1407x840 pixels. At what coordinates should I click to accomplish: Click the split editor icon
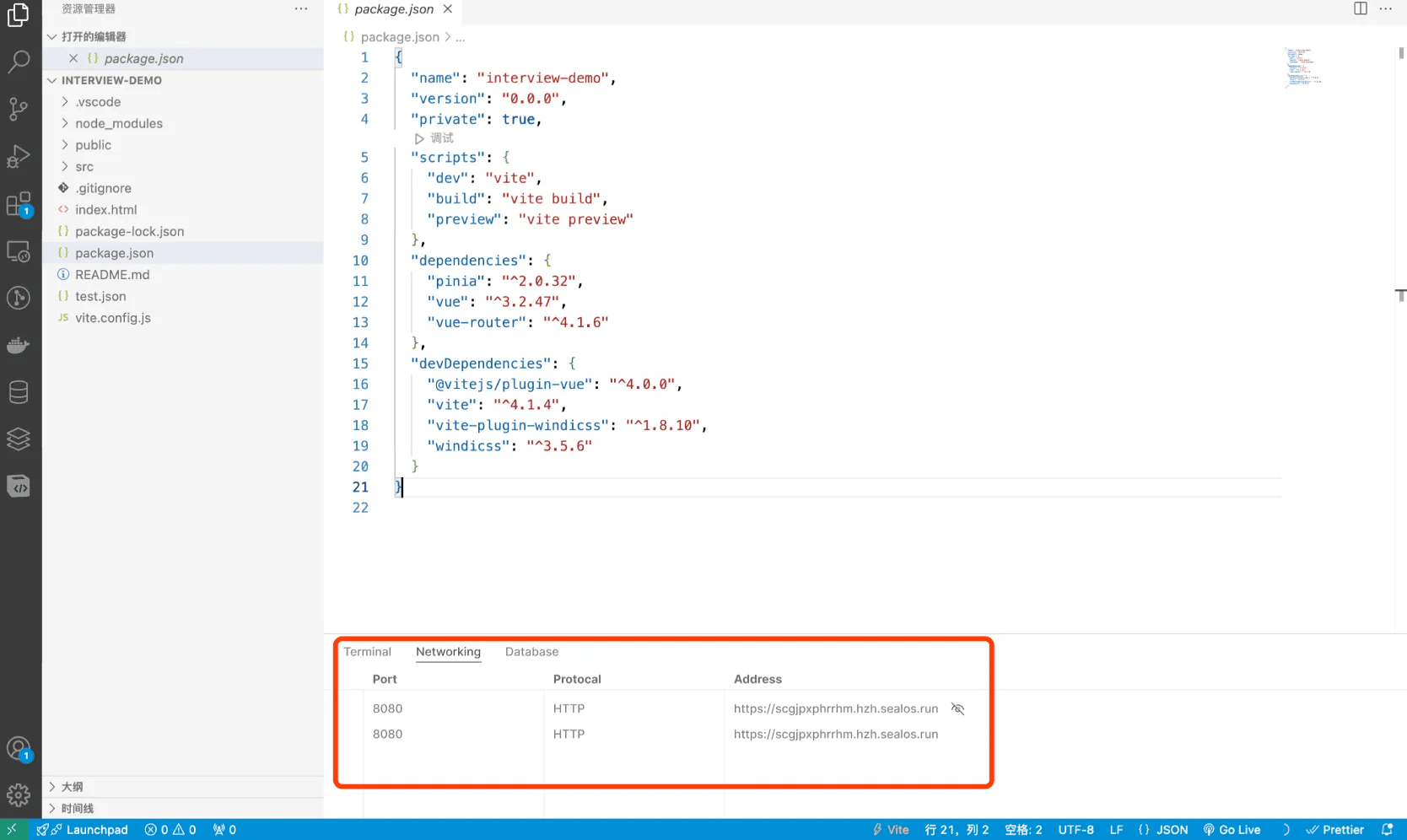tap(1361, 8)
